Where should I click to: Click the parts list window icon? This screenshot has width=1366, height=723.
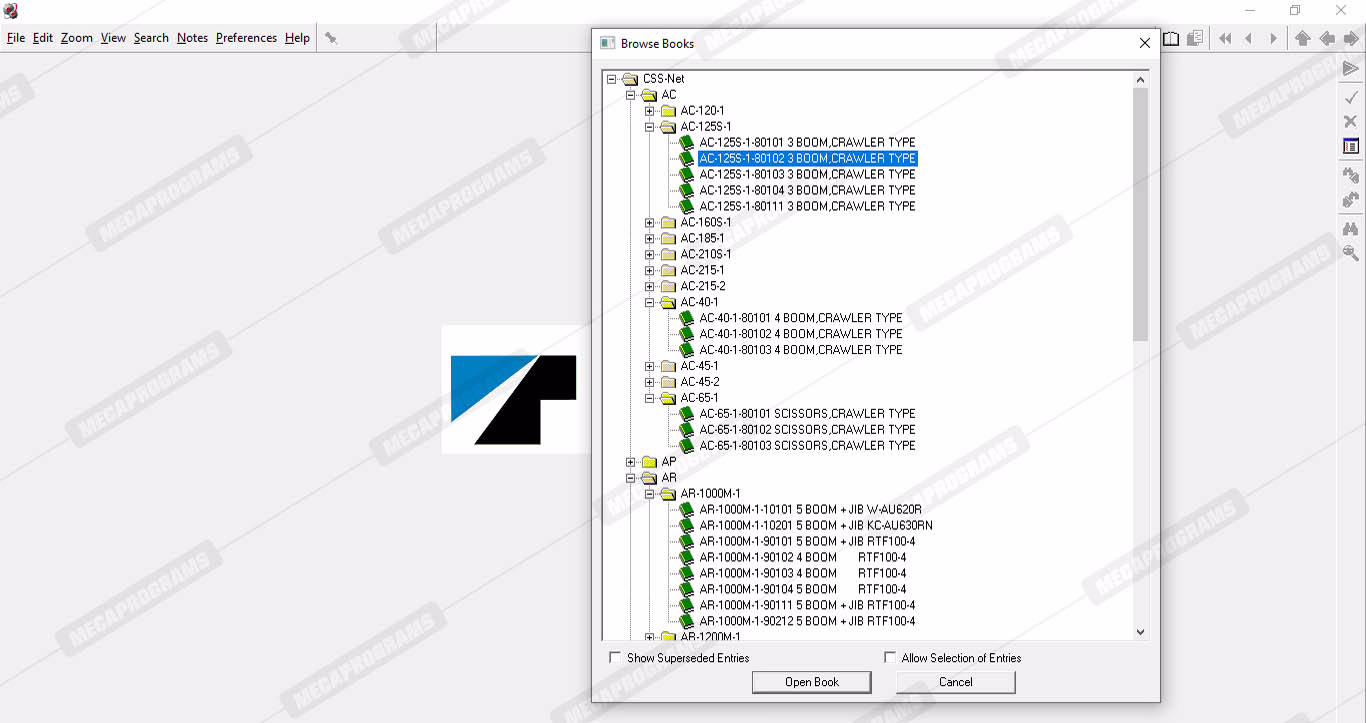coord(1350,146)
